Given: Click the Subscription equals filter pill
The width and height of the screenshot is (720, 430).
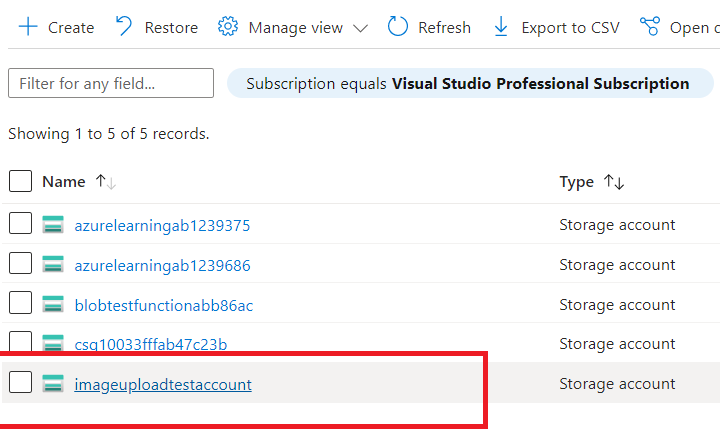Looking at the screenshot, I should 470,83.
